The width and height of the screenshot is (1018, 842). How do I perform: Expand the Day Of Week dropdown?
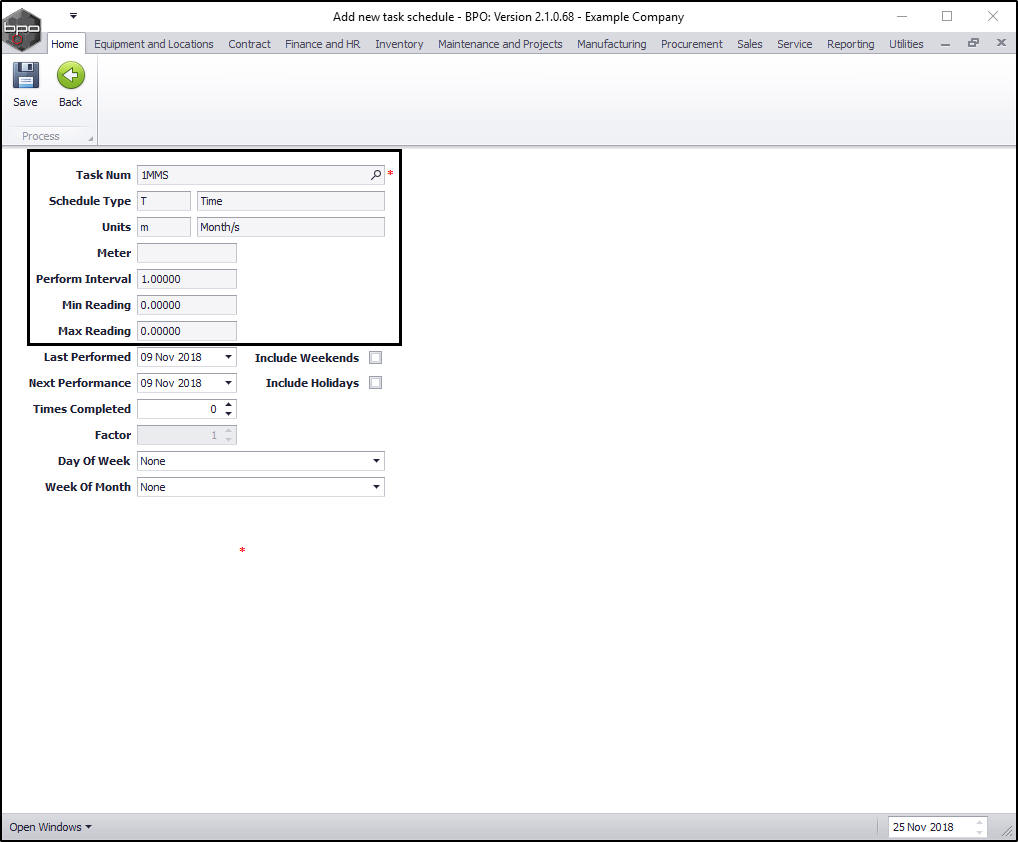pyautogui.click(x=376, y=461)
